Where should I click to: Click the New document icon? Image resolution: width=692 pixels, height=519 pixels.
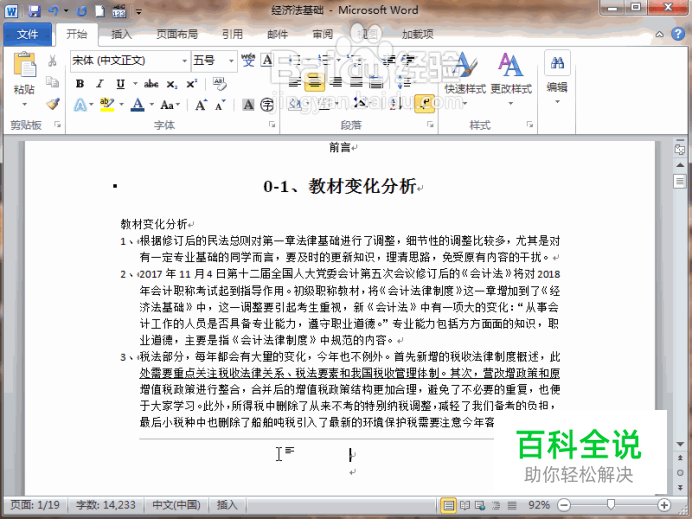tap(100, 11)
